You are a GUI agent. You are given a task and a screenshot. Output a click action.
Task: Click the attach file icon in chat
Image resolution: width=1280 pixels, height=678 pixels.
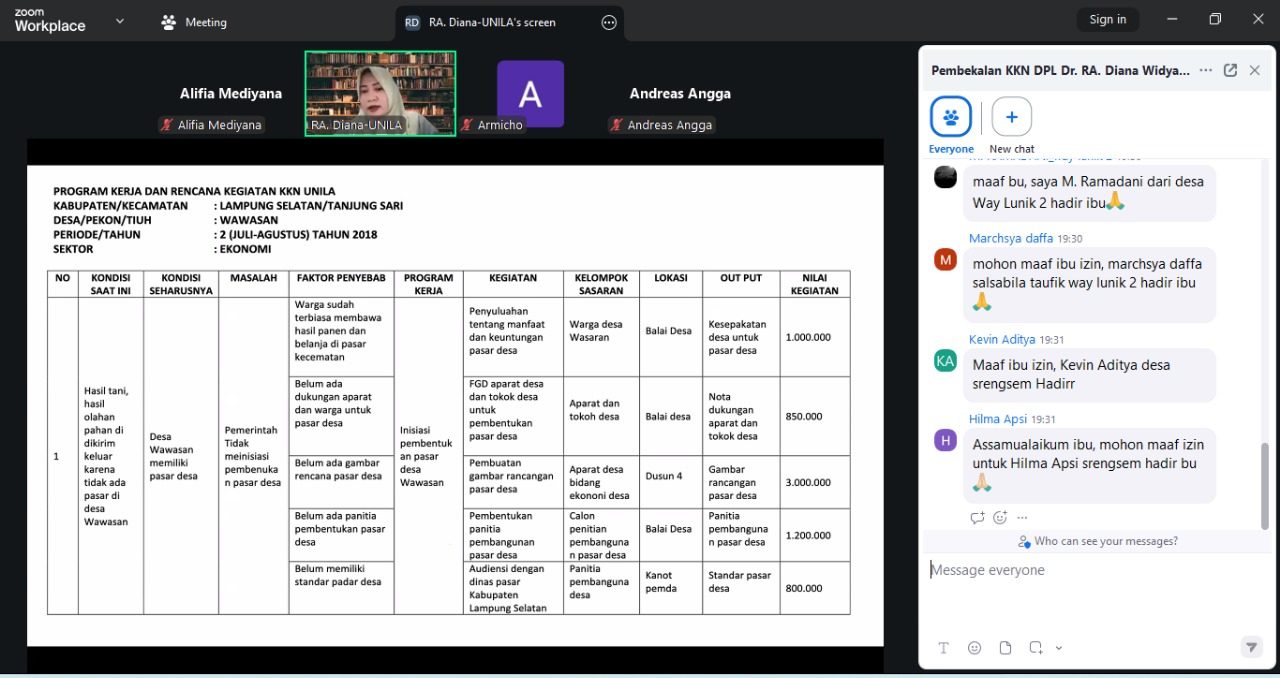pos(1005,648)
